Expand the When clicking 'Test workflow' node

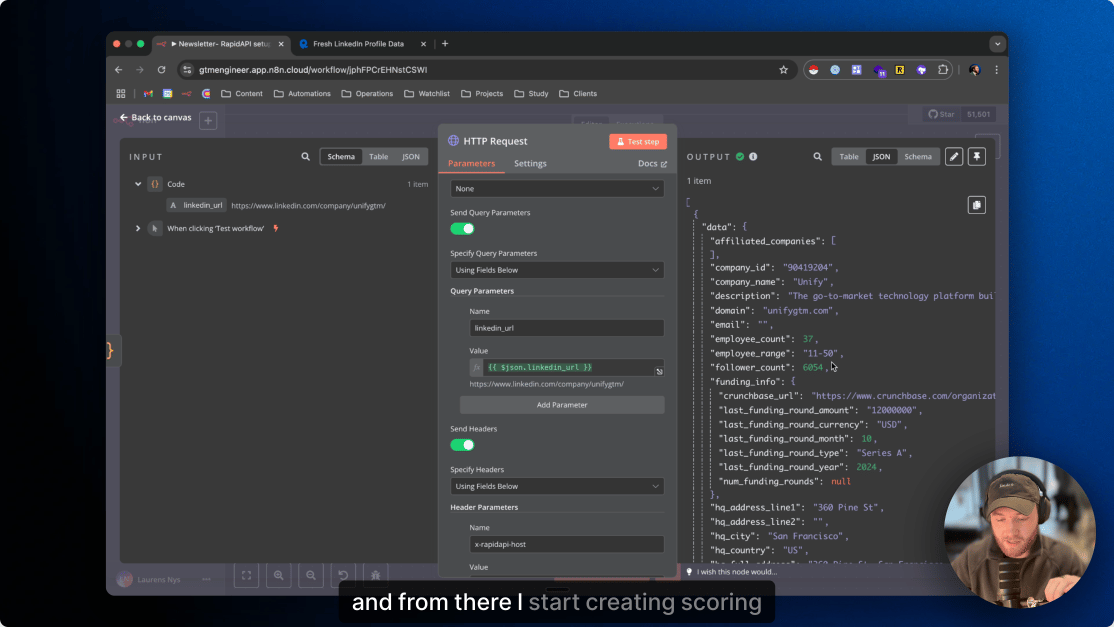(138, 229)
